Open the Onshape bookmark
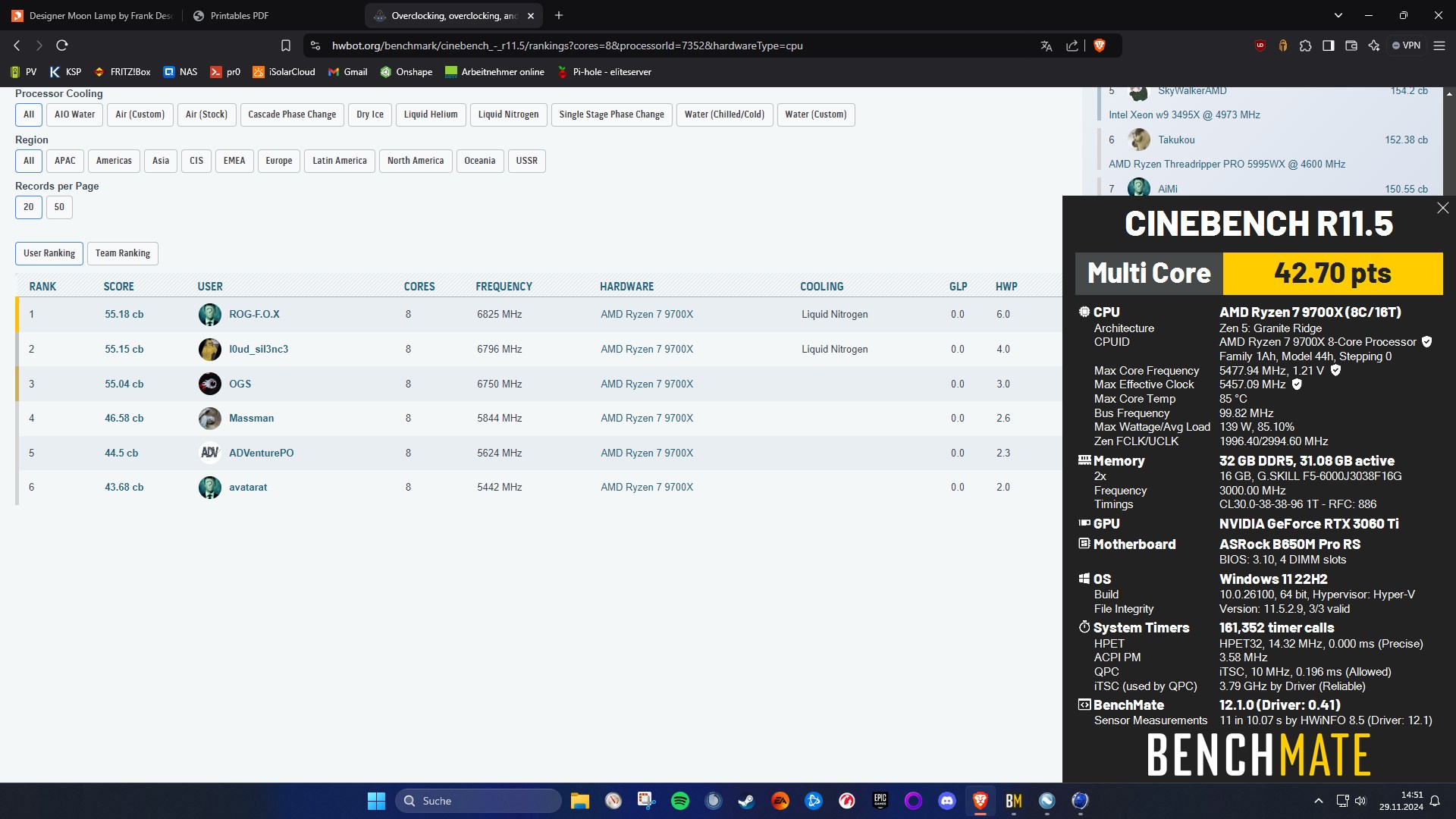 (x=406, y=72)
